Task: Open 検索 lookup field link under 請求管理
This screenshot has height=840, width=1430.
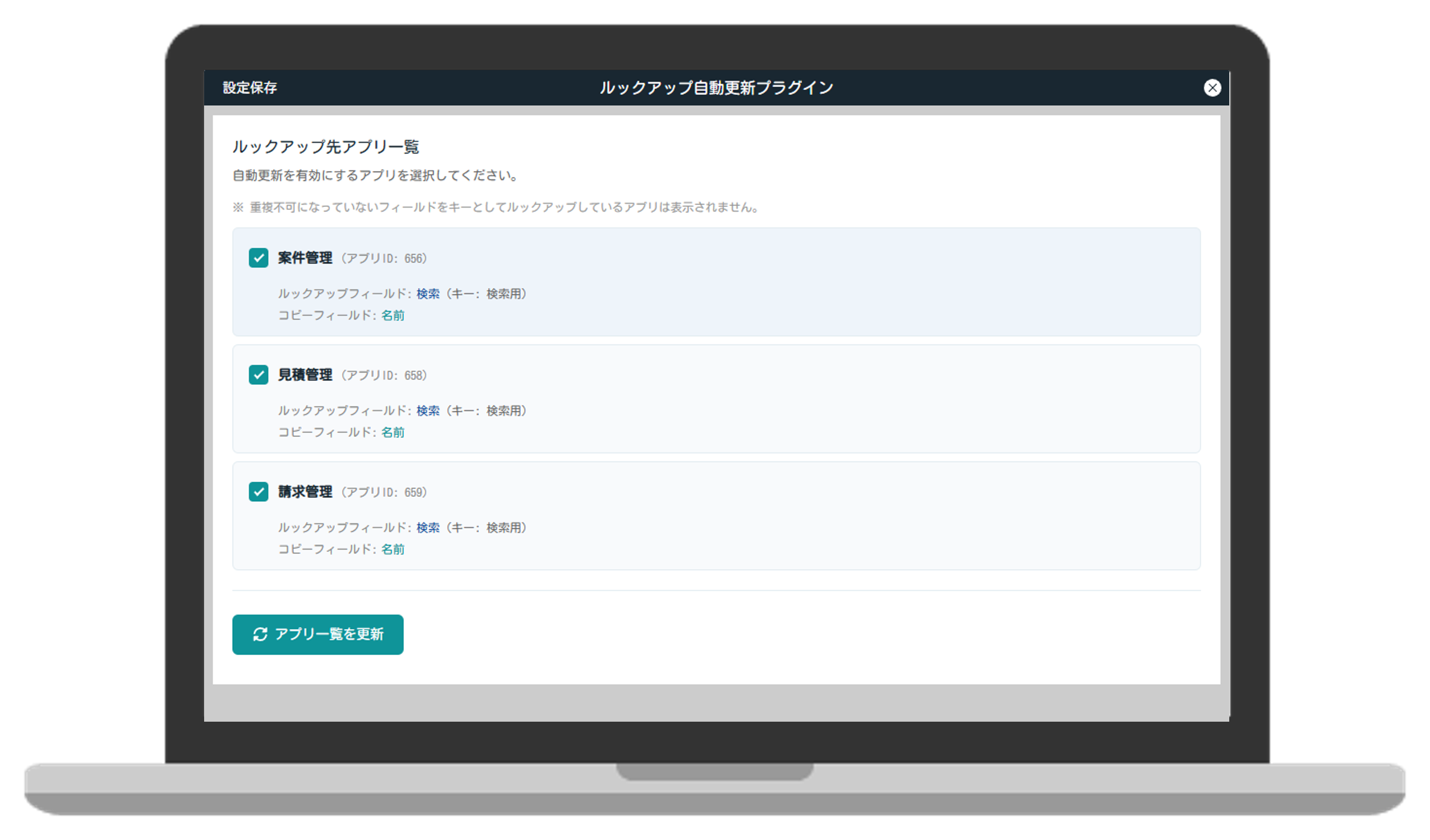Action: (428, 528)
